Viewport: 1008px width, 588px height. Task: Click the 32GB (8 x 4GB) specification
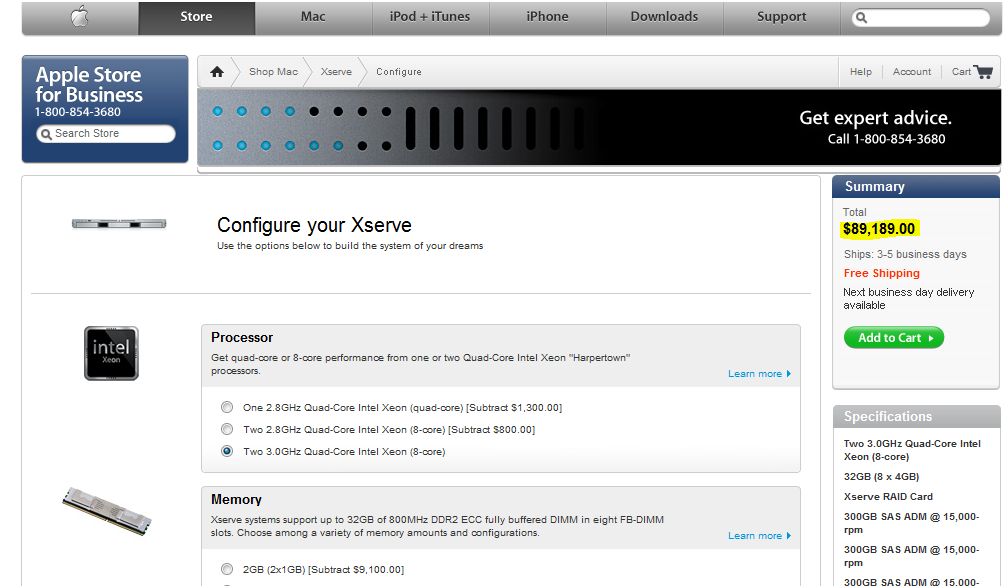click(x=881, y=477)
